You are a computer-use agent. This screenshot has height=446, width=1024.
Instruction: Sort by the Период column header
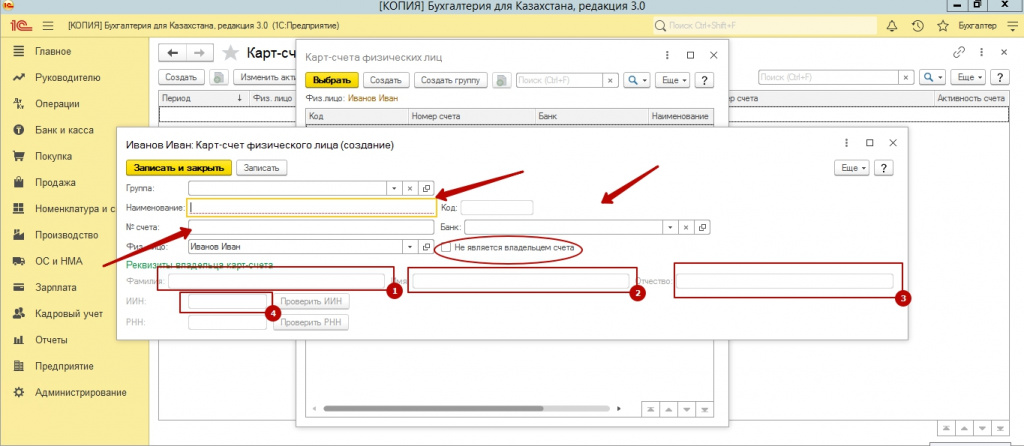(203, 98)
